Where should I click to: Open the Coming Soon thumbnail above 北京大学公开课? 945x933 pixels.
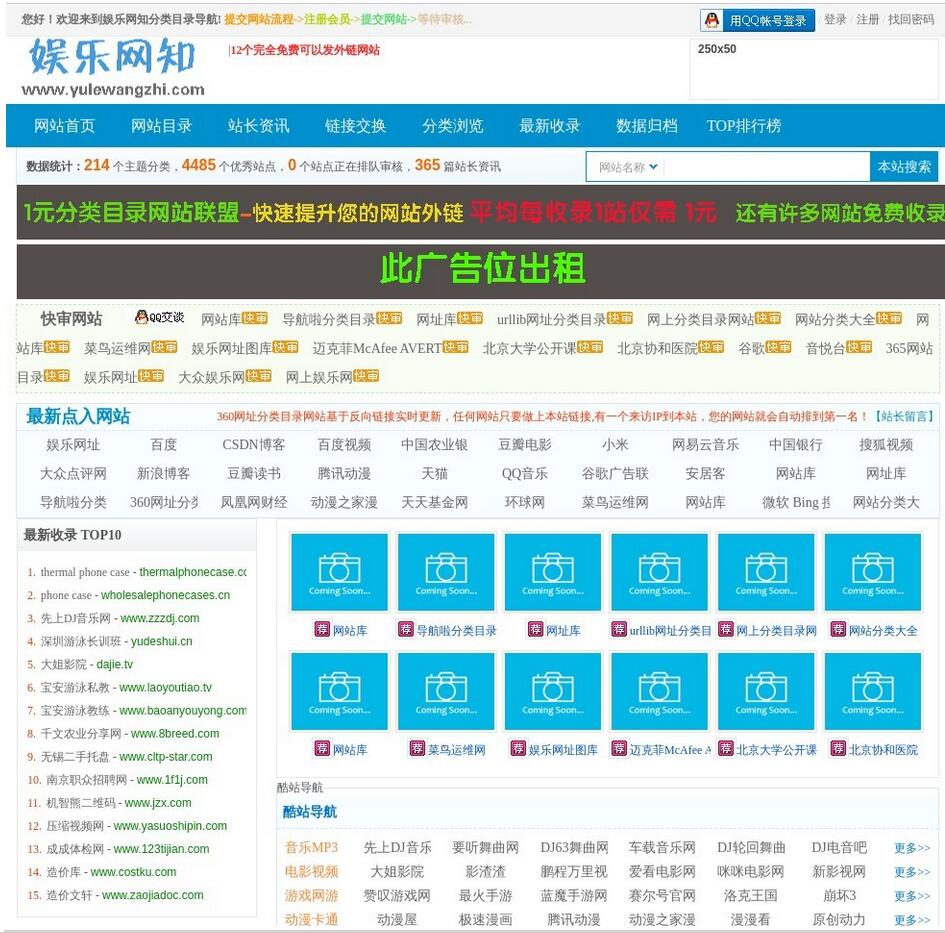766,691
